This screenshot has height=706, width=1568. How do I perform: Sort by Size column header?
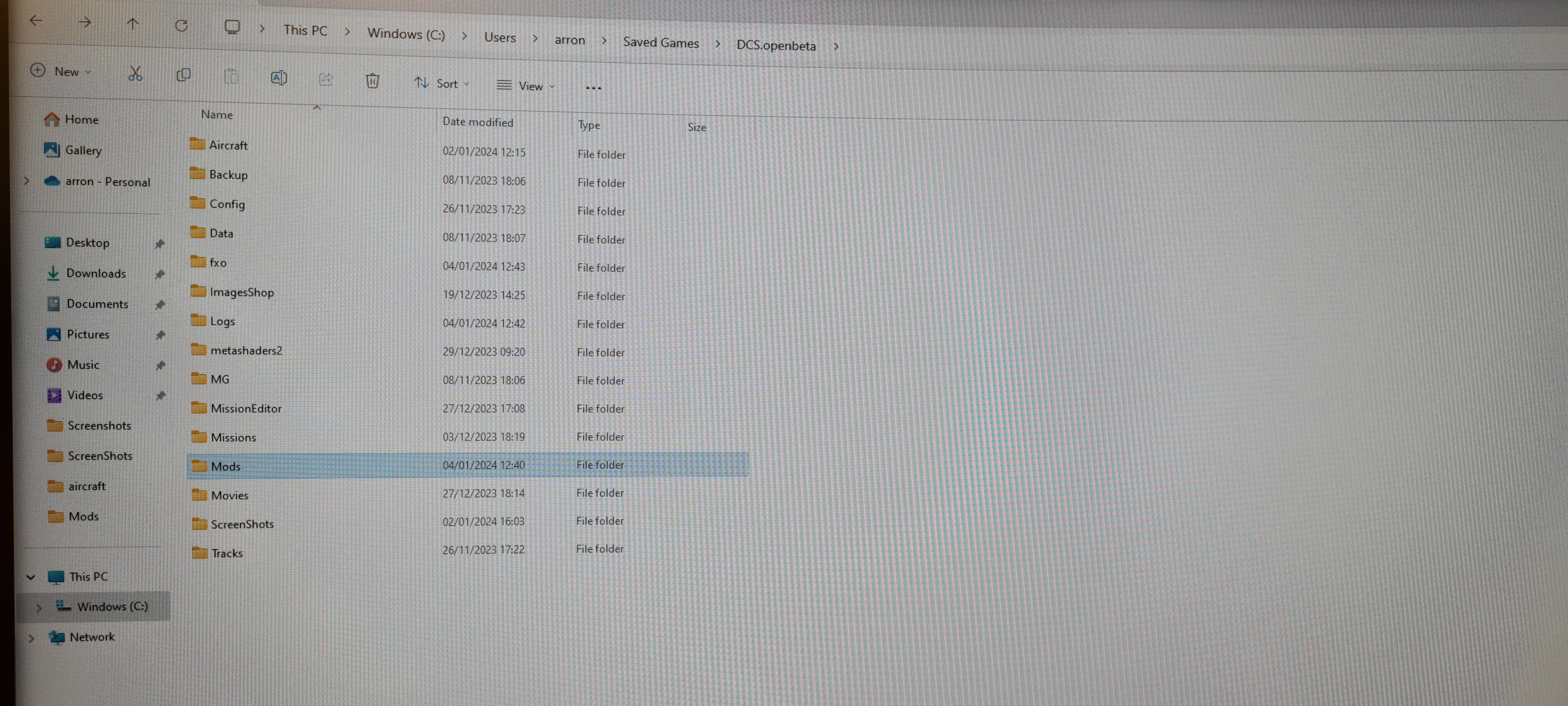click(x=697, y=127)
